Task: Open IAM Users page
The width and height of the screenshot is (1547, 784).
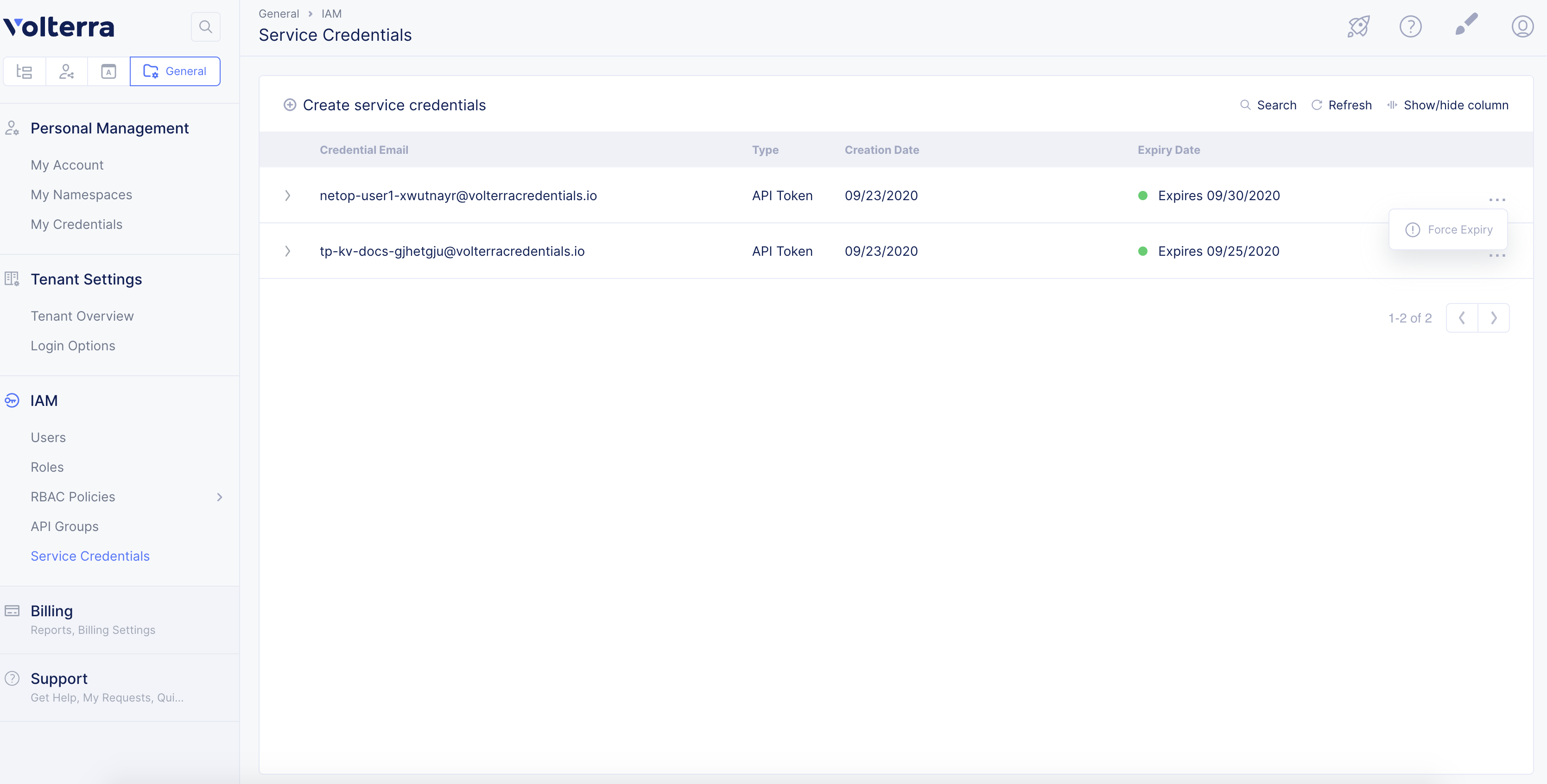Action: [x=49, y=437]
